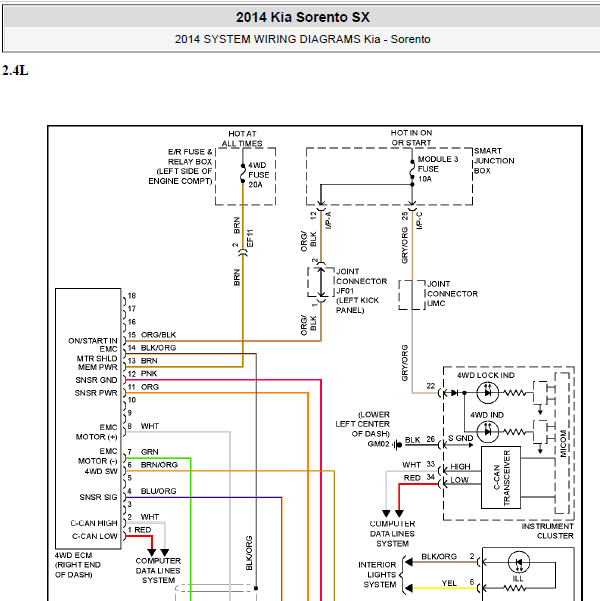This screenshot has height=601, width=600.
Task: Click the 4WD IND LED symbol
Action: pos(487,432)
